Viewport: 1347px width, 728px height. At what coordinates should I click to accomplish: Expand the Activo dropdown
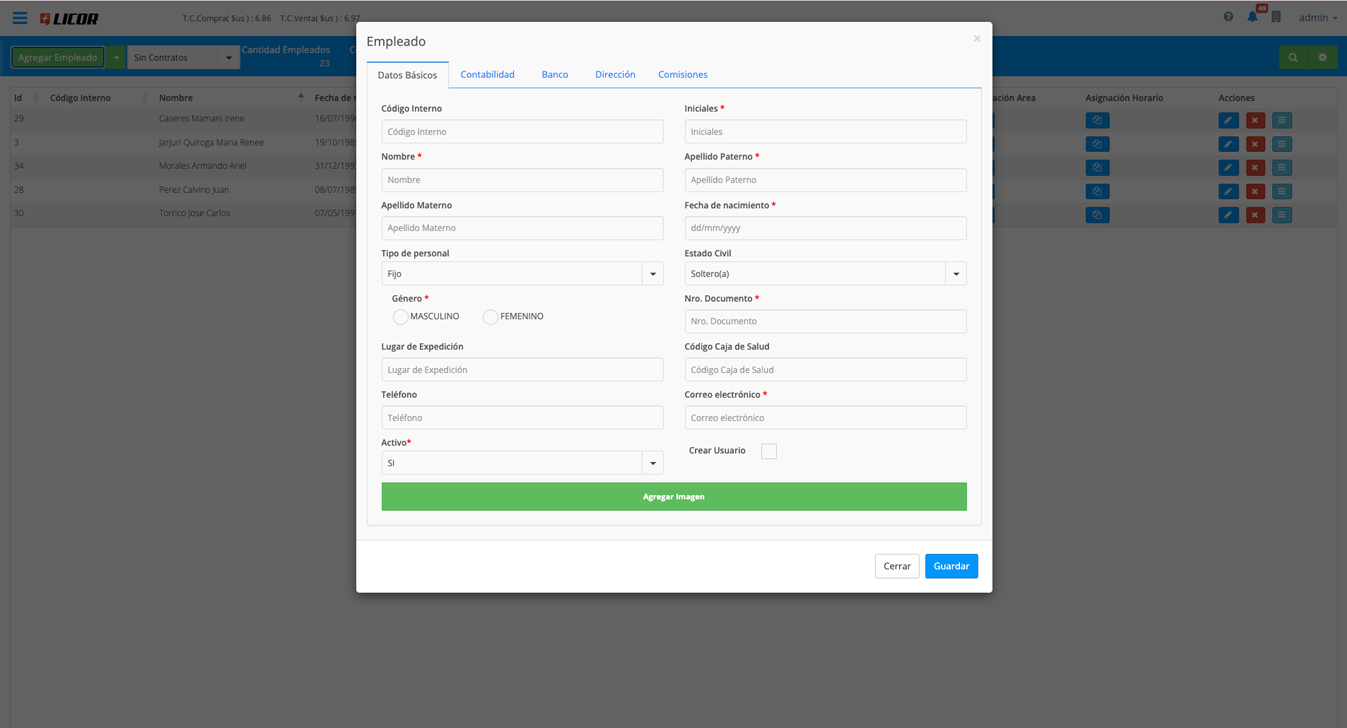click(x=652, y=463)
